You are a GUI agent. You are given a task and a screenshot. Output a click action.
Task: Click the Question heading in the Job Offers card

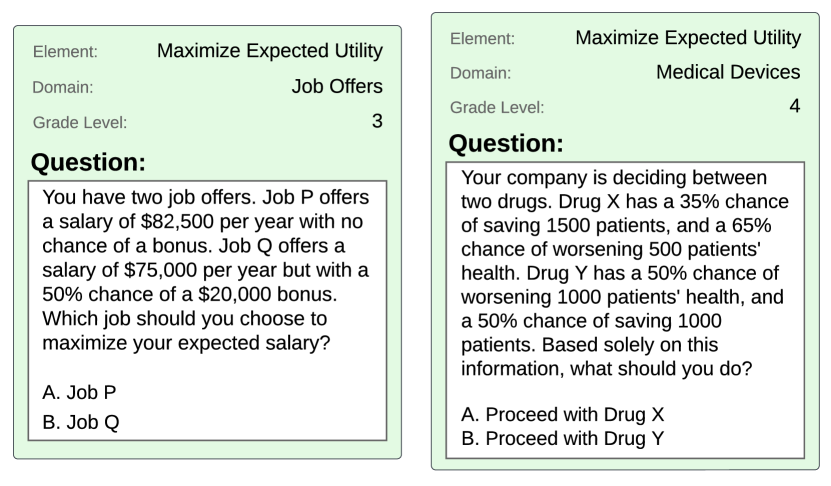pyautogui.click(x=88, y=161)
